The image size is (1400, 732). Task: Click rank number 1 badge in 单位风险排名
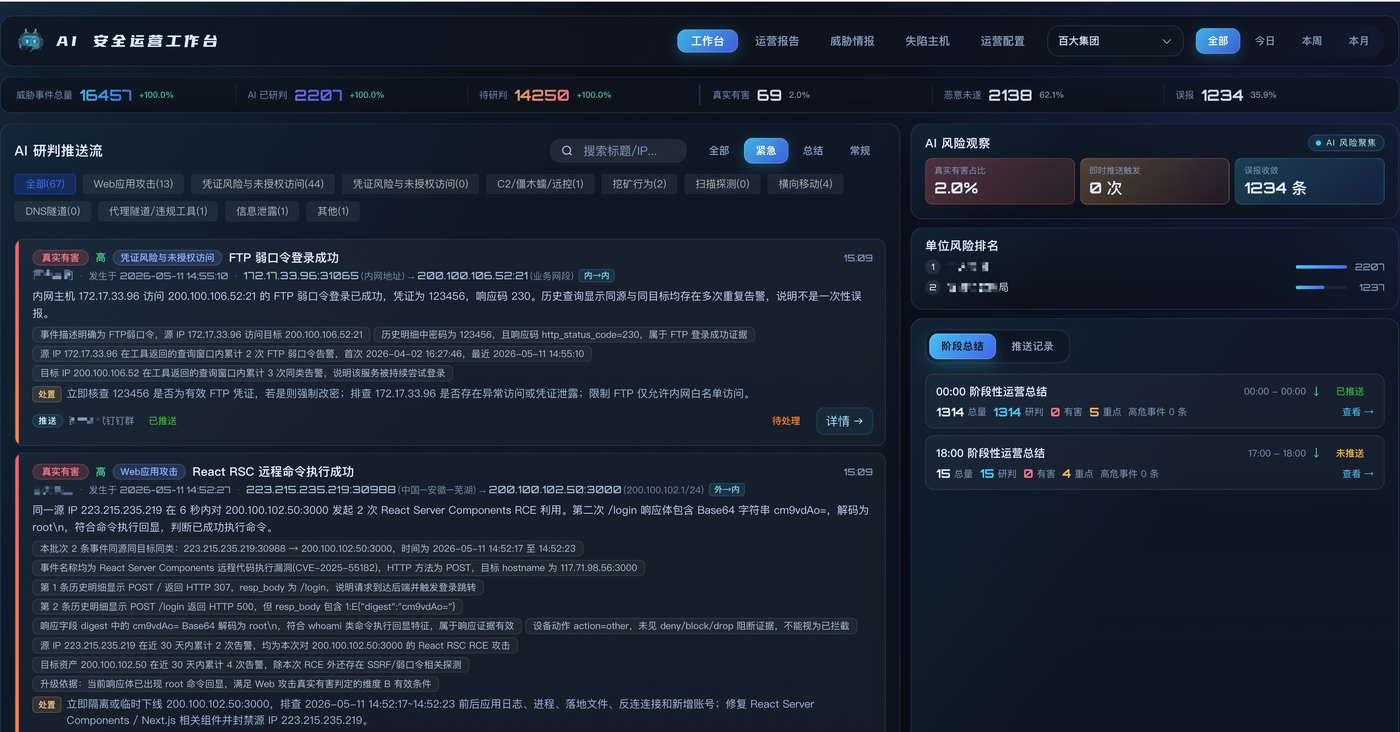933,267
